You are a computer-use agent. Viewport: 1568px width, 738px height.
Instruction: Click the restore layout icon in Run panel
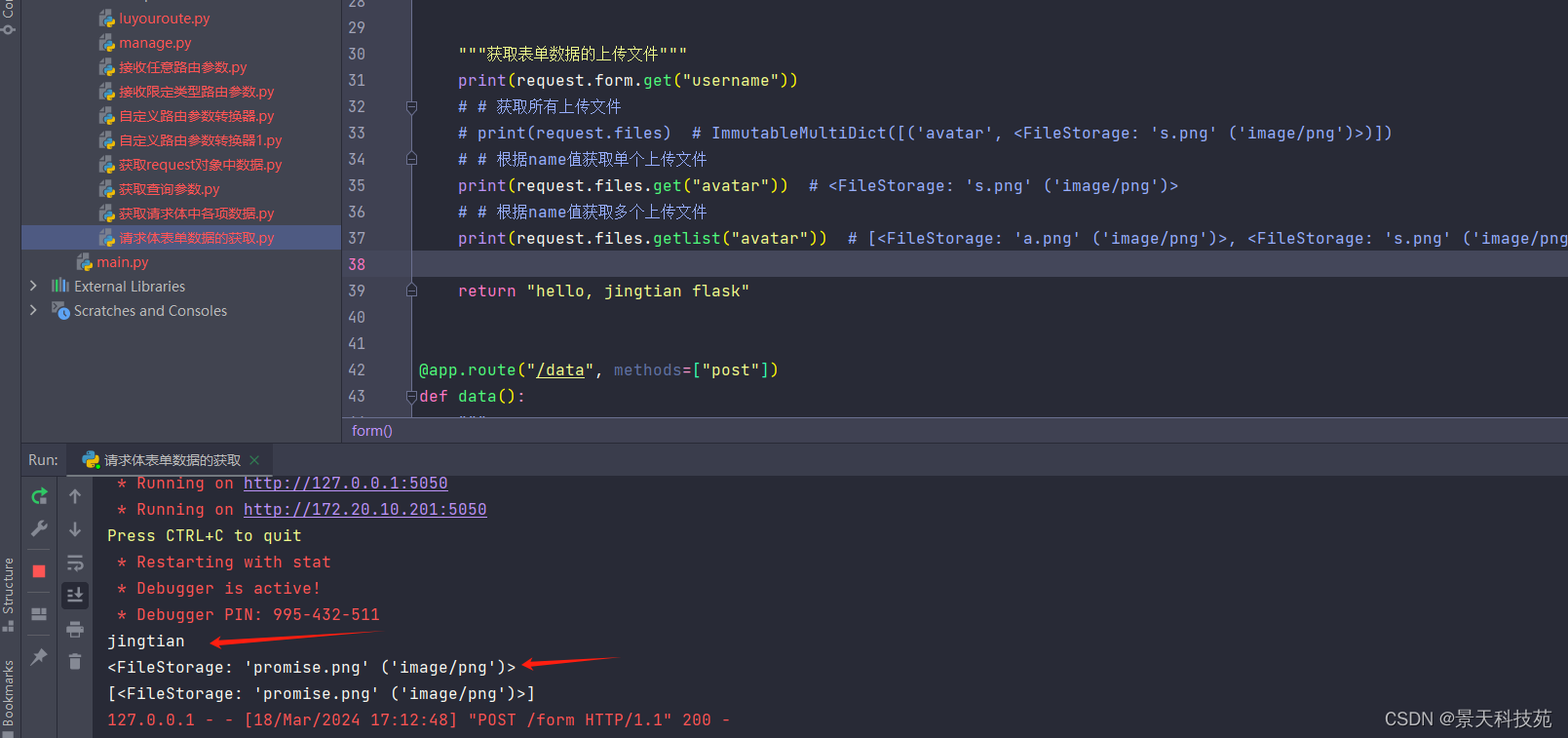pyautogui.click(x=39, y=614)
